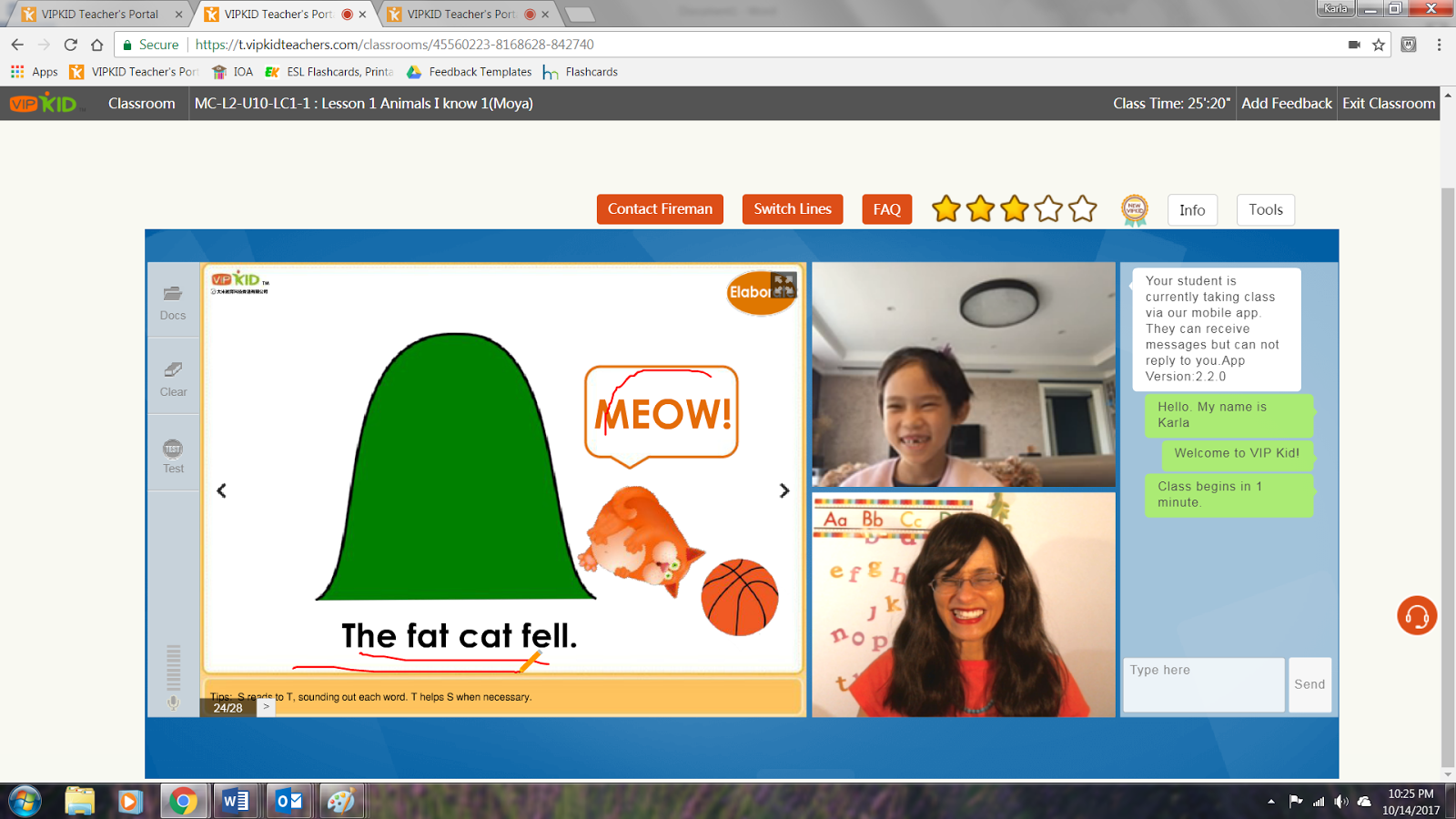Award the fifth star
This screenshot has height=819, width=1456.
[1083, 209]
